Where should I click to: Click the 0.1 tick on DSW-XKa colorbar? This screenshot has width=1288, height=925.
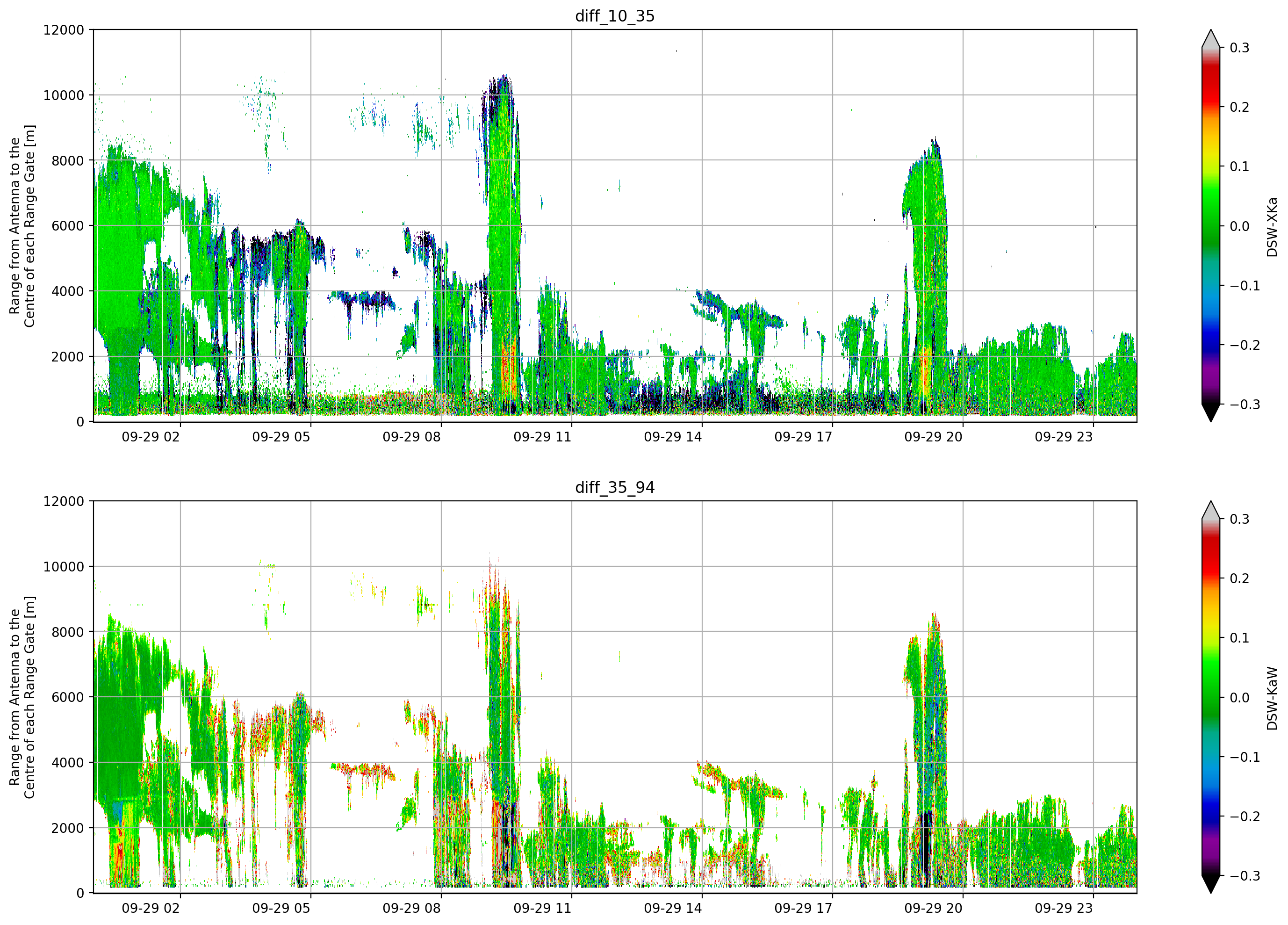1240,166
